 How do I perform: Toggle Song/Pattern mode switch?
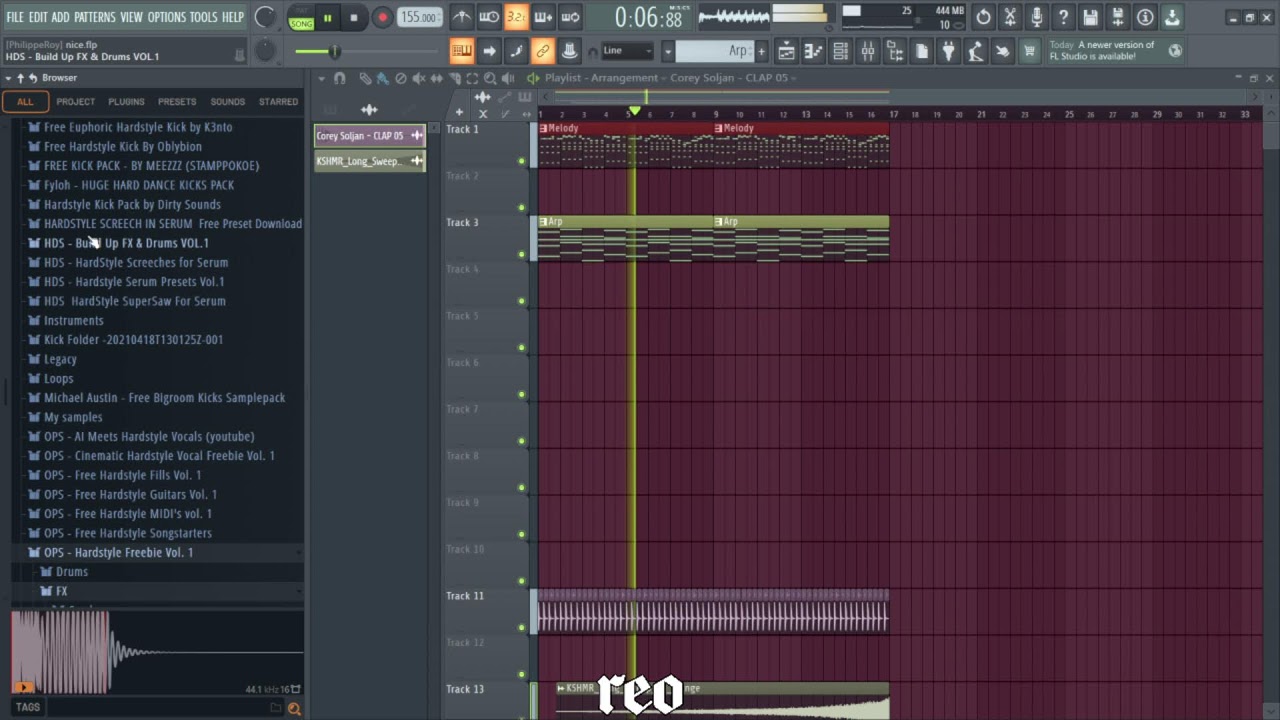click(301, 18)
